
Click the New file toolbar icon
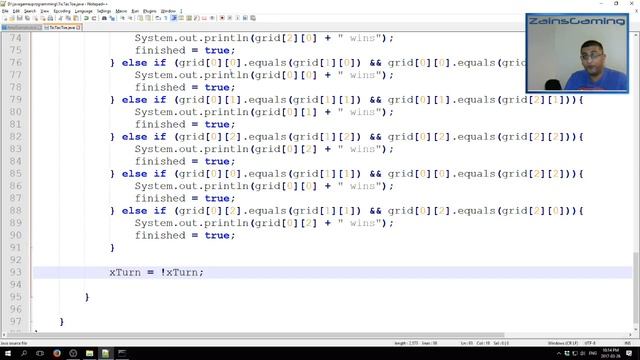coord(5,18)
